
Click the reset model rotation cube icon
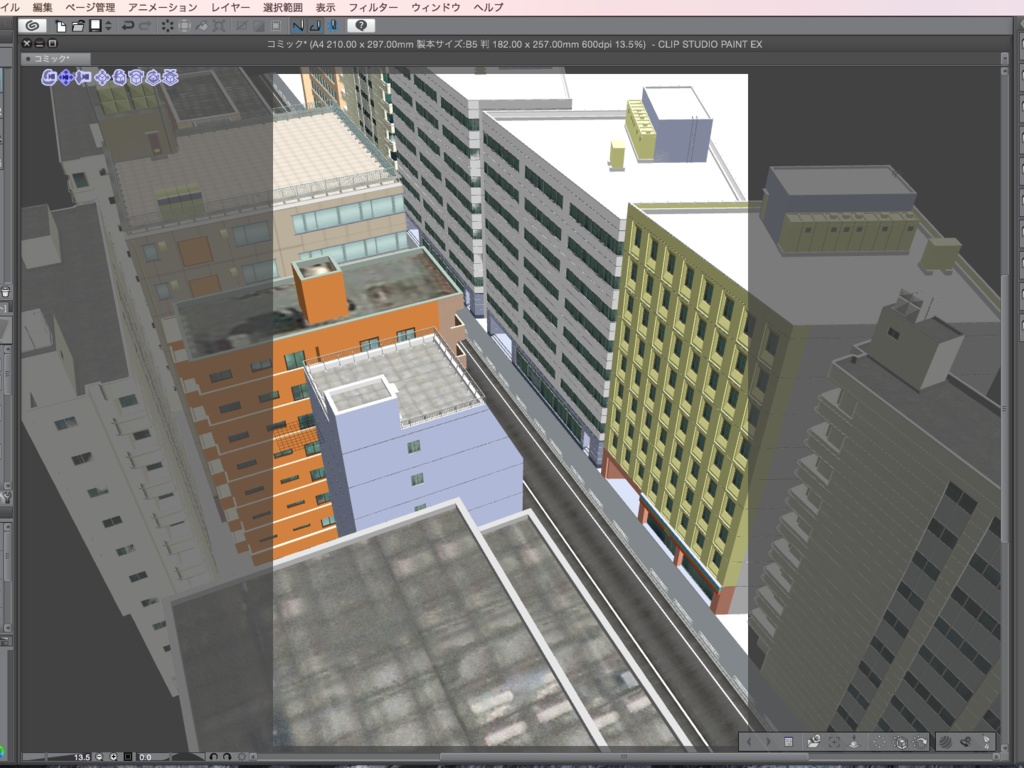tap(900, 742)
